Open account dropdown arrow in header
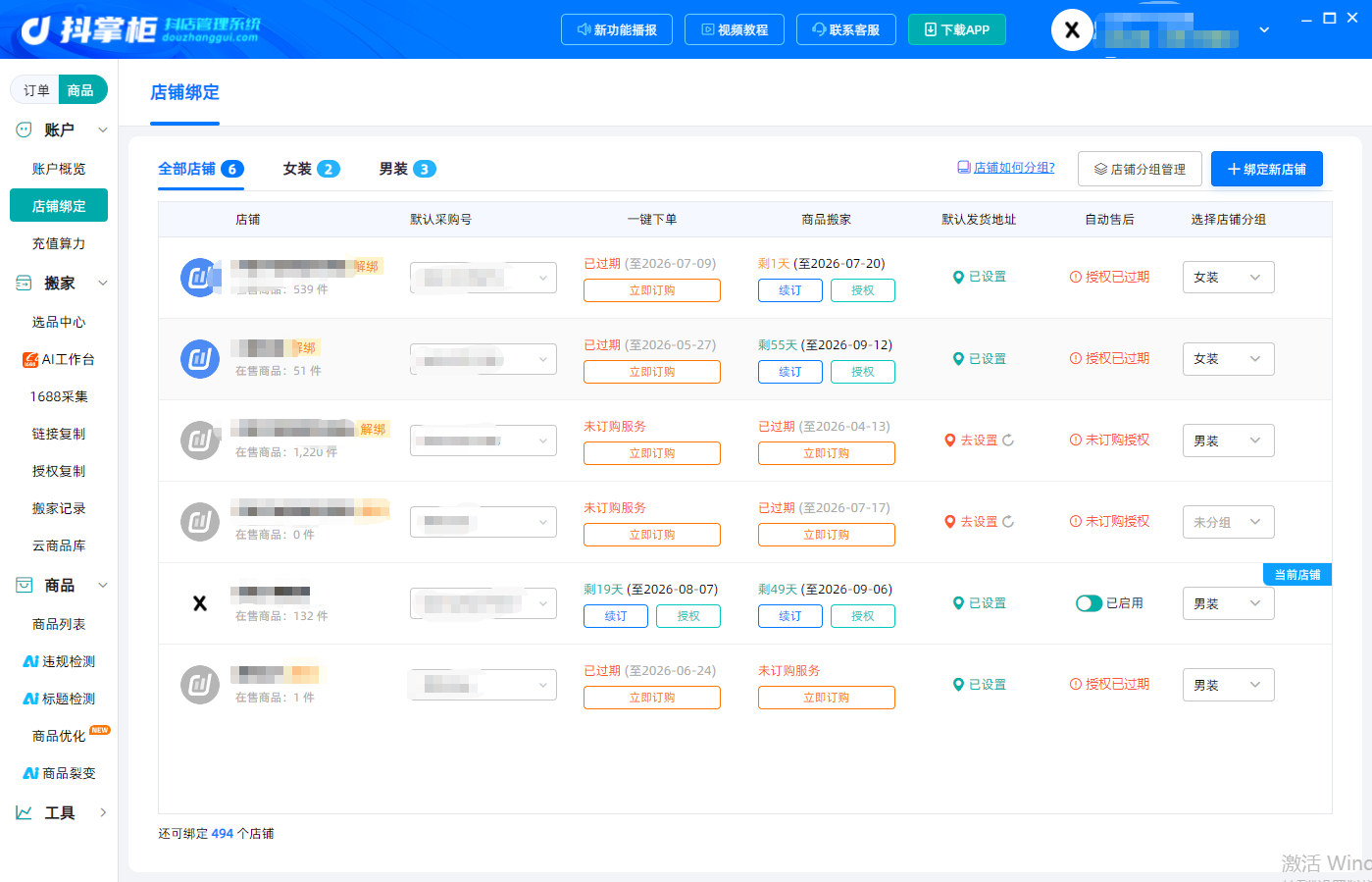 pos(1264,29)
